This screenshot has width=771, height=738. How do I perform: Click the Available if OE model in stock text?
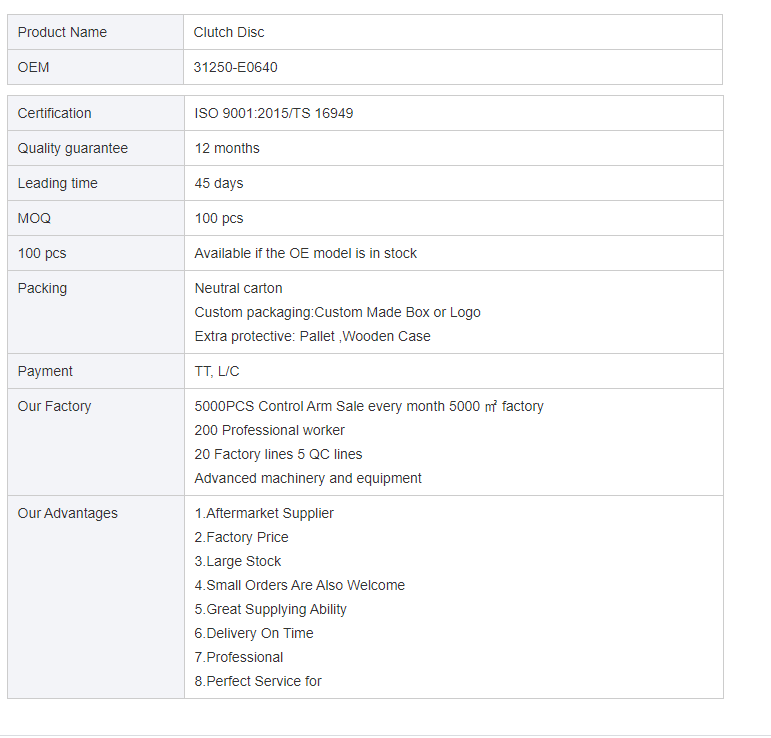click(x=305, y=253)
